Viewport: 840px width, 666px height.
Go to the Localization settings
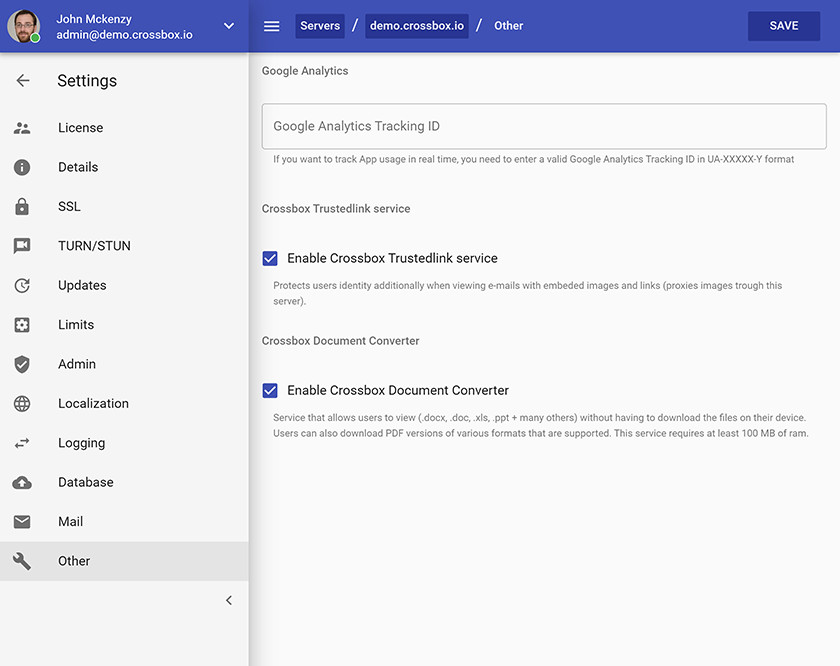pyautogui.click(x=124, y=403)
